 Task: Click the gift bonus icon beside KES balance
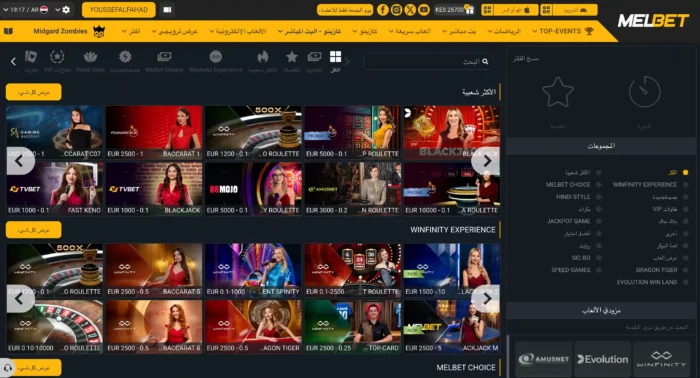[469, 9]
